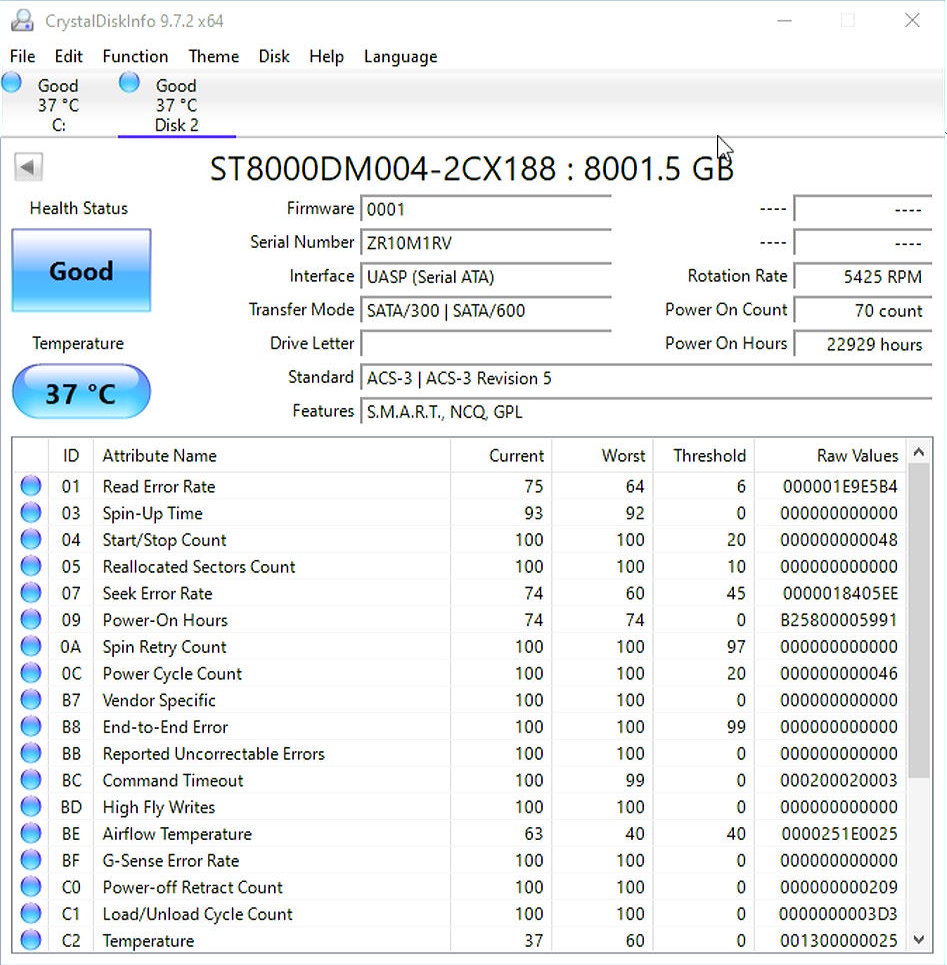Click the Read Error Rate status orb
The image size is (947, 965).
[31, 487]
